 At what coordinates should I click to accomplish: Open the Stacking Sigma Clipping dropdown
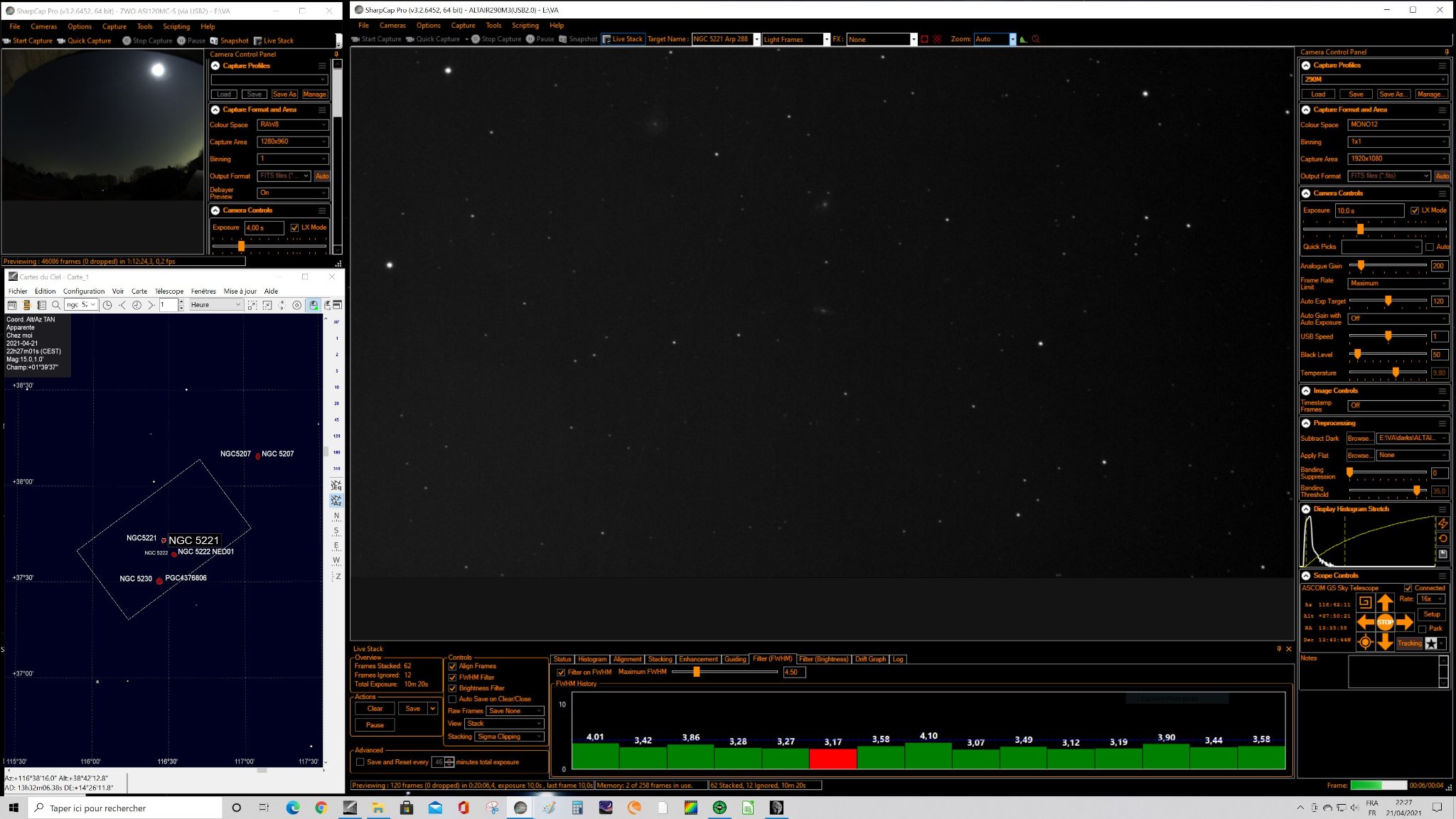pyautogui.click(x=509, y=737)
